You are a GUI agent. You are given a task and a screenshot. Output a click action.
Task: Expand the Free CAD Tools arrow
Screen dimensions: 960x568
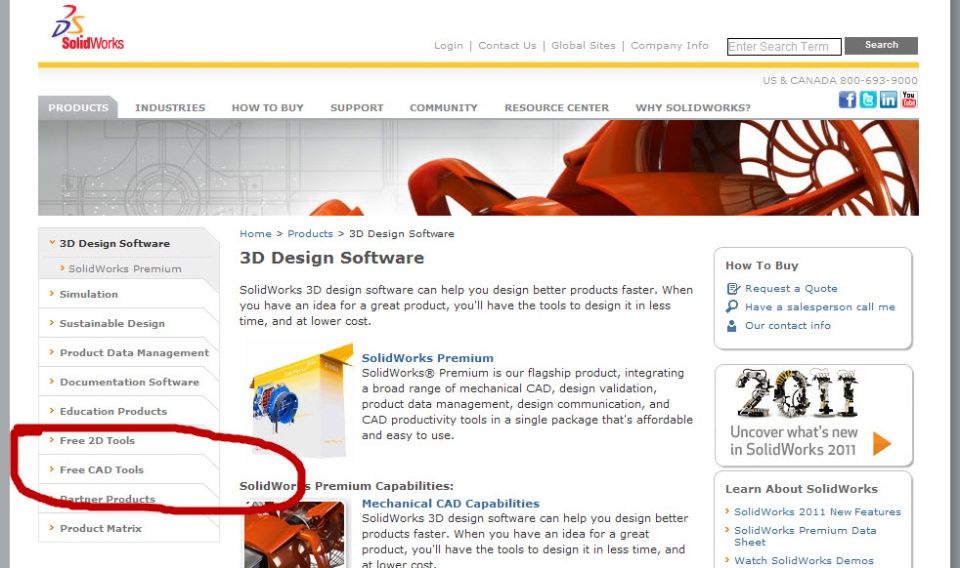(52, 469)
